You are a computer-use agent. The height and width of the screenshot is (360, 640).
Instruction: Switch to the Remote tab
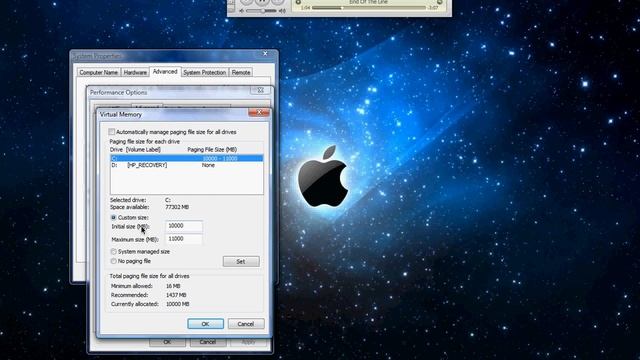241,72
